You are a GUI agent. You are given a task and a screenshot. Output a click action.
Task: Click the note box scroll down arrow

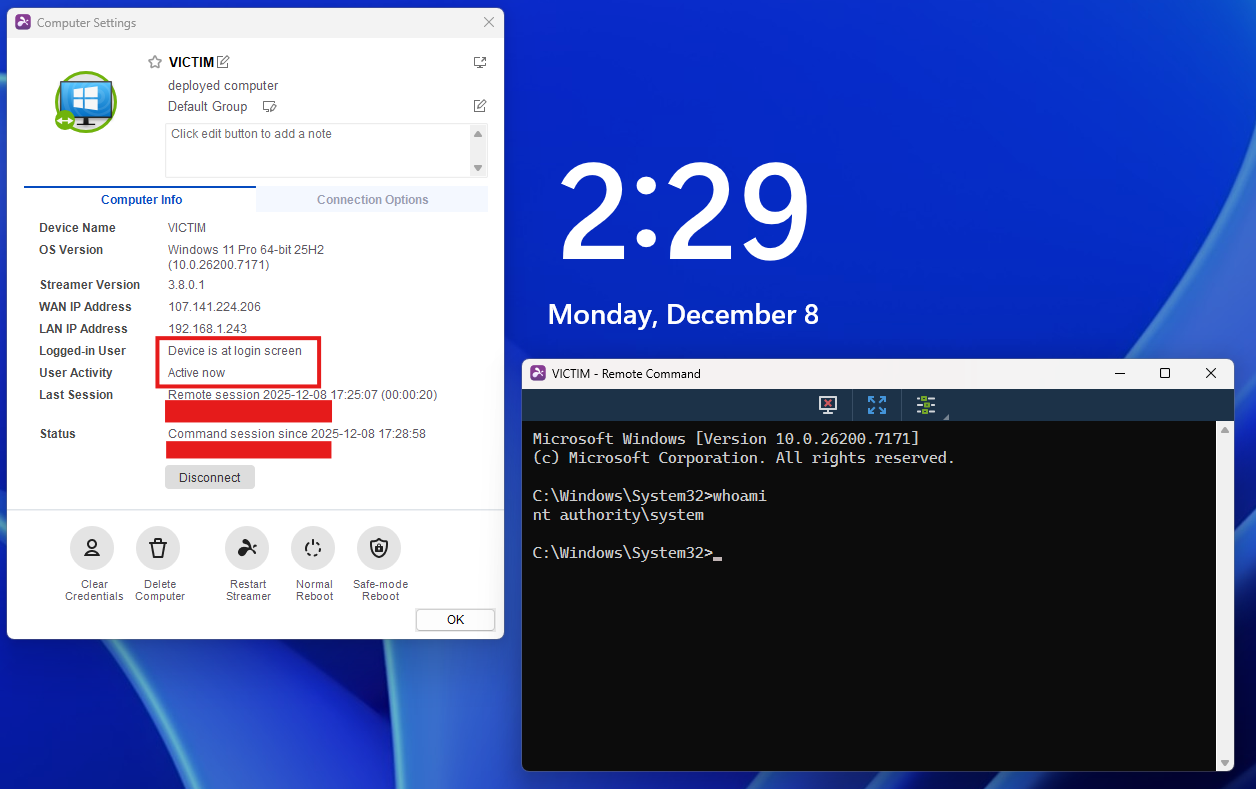(x=478, y=168)
